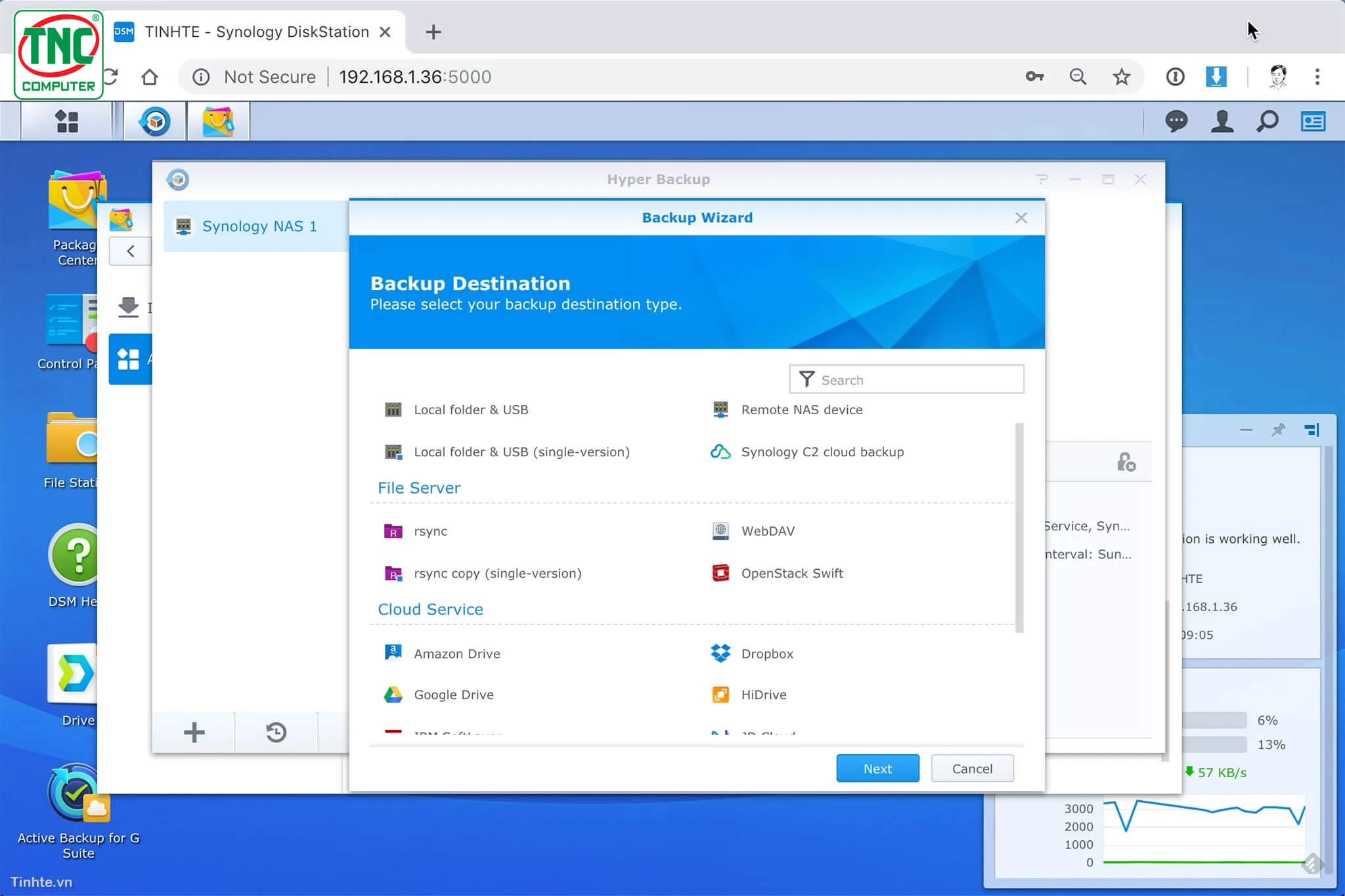1345x896 pixels.
Task: Cancel the Backup Wizard
Action: 972,768
